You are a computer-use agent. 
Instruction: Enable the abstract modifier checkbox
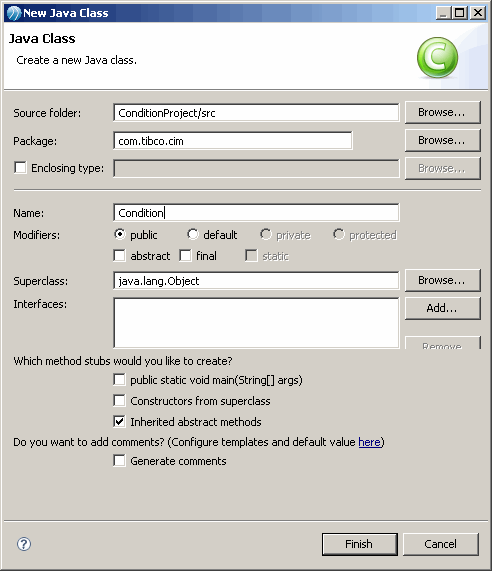[x=119, y=255]
